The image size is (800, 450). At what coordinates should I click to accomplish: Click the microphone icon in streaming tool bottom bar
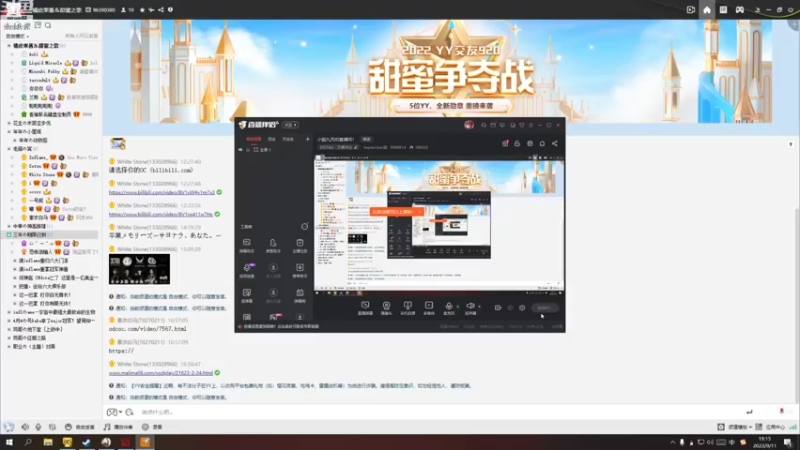[448, 307]
